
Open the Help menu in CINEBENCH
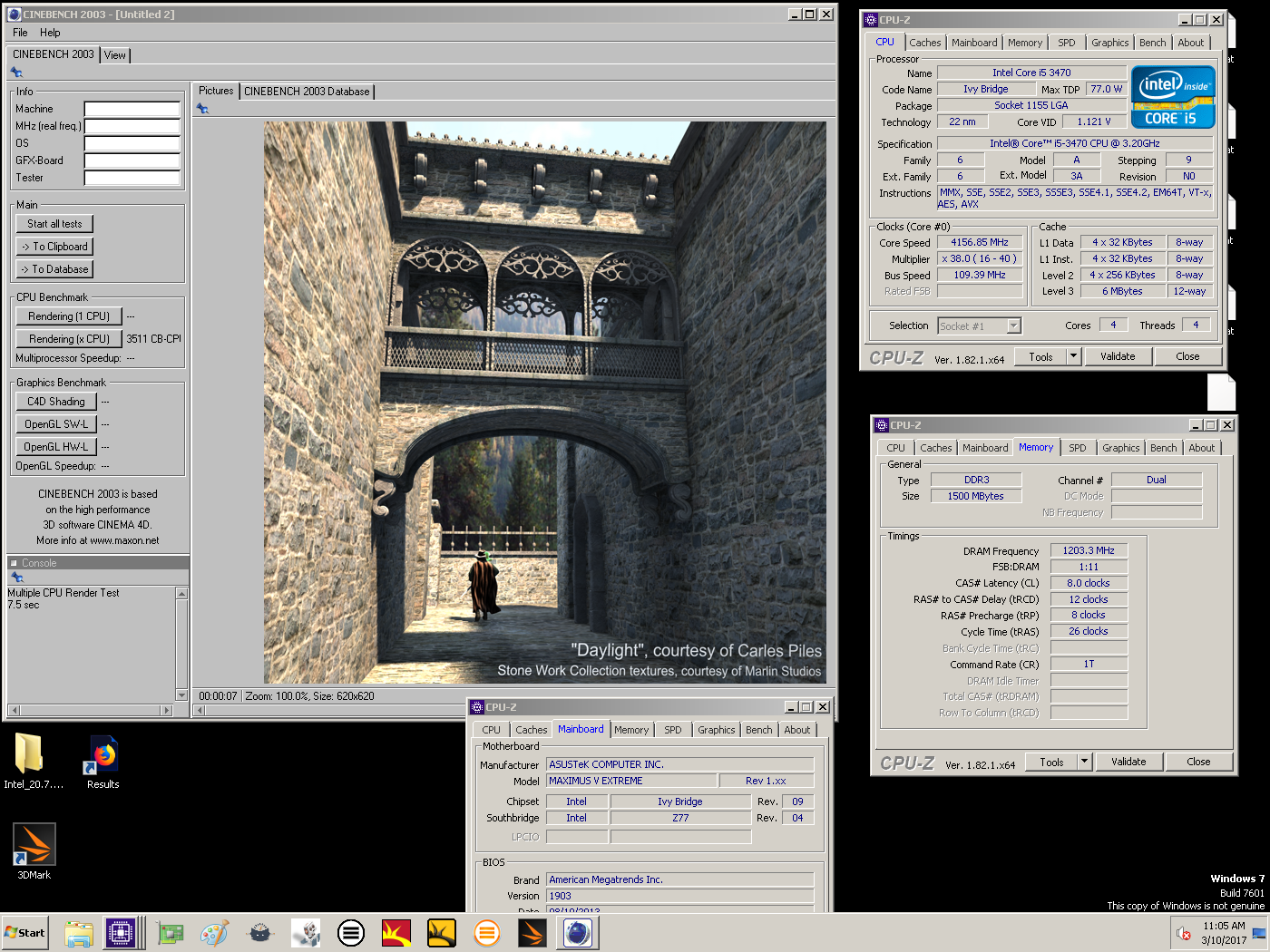coord(50,33)
